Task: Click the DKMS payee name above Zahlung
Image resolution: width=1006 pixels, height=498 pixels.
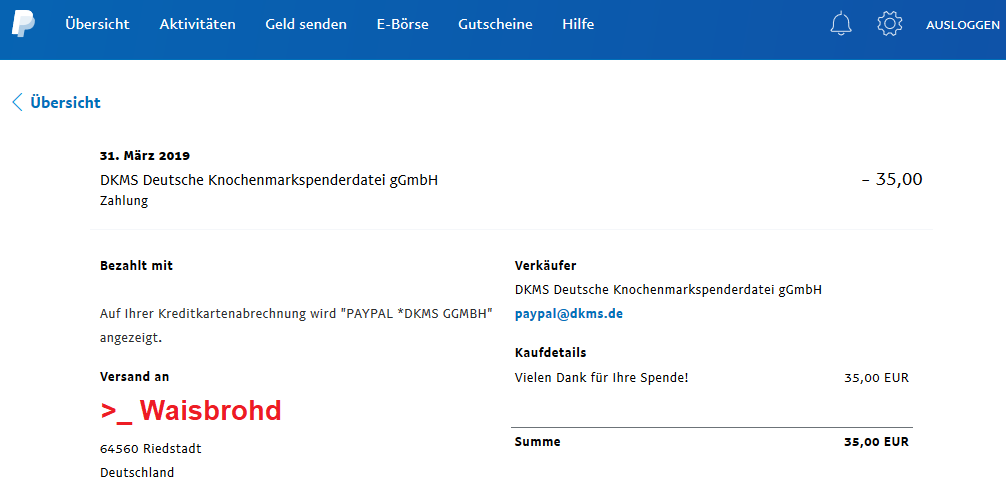Action: (269, 180)
